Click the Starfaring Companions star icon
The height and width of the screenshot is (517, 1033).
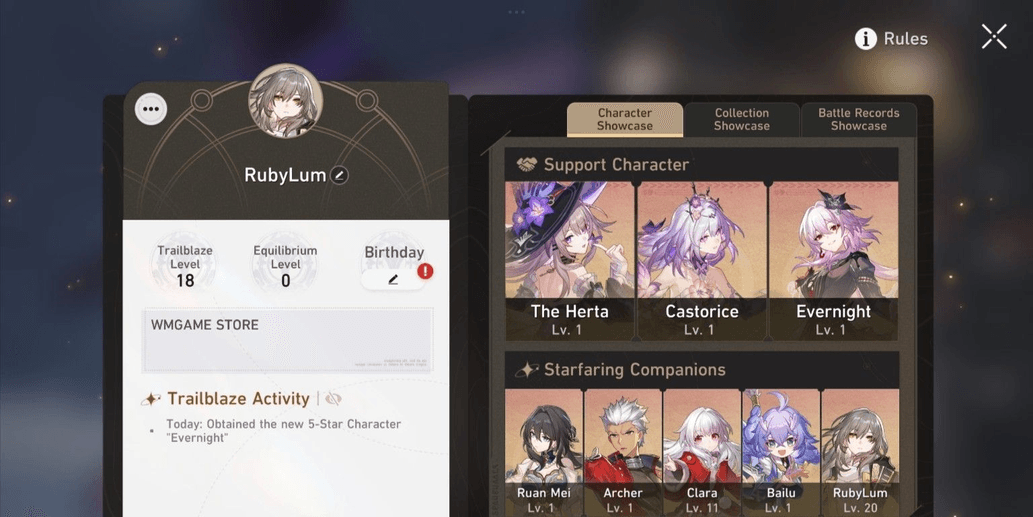click(527, 369)
